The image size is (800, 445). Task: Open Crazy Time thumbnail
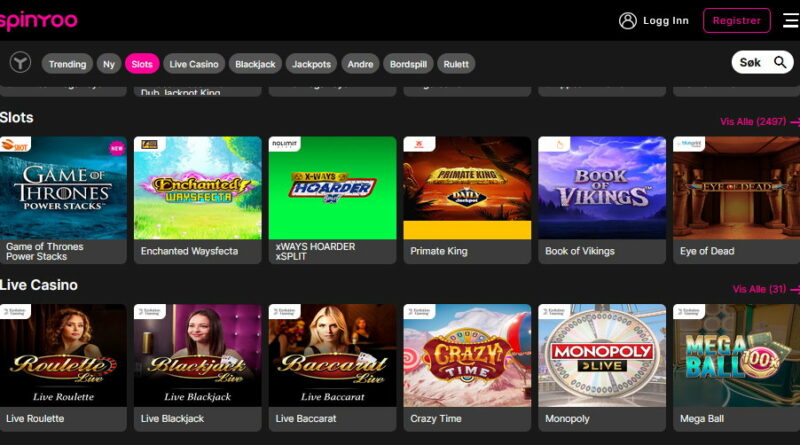click(467, 355)
